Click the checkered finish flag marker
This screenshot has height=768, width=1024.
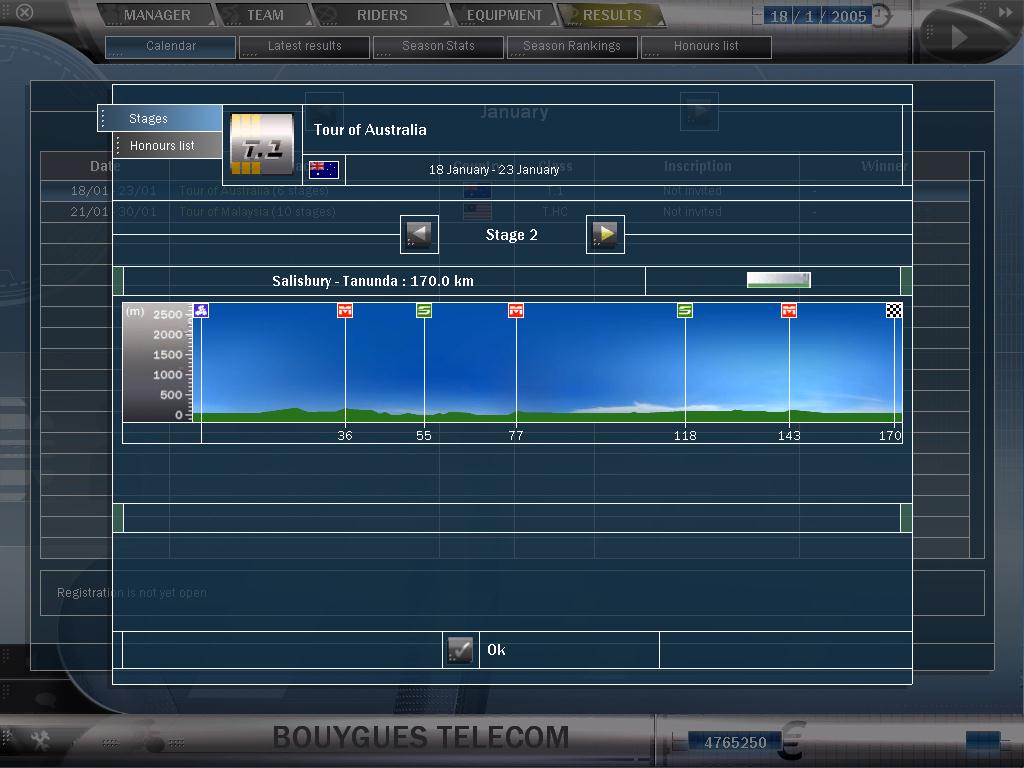[894, 310]
